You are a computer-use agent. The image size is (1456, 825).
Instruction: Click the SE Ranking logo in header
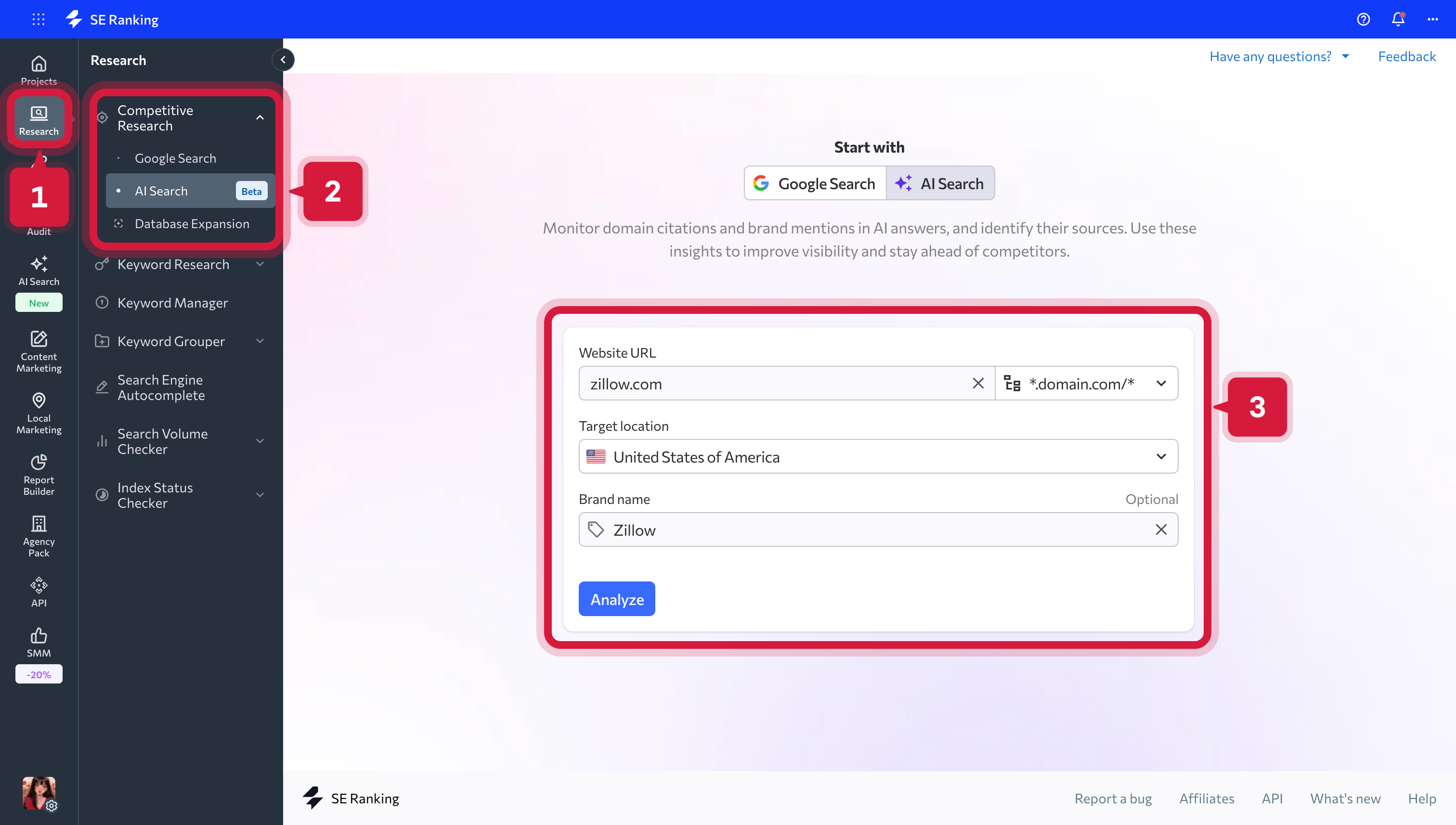click(112, 19)
